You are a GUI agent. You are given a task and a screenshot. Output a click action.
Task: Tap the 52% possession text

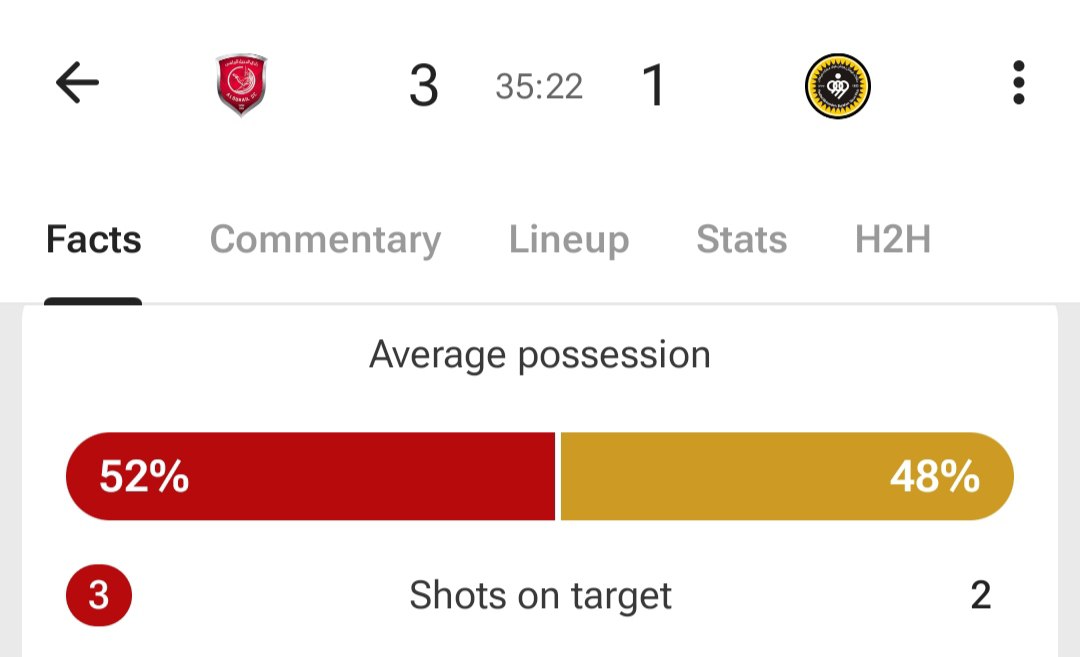[144, 477]
